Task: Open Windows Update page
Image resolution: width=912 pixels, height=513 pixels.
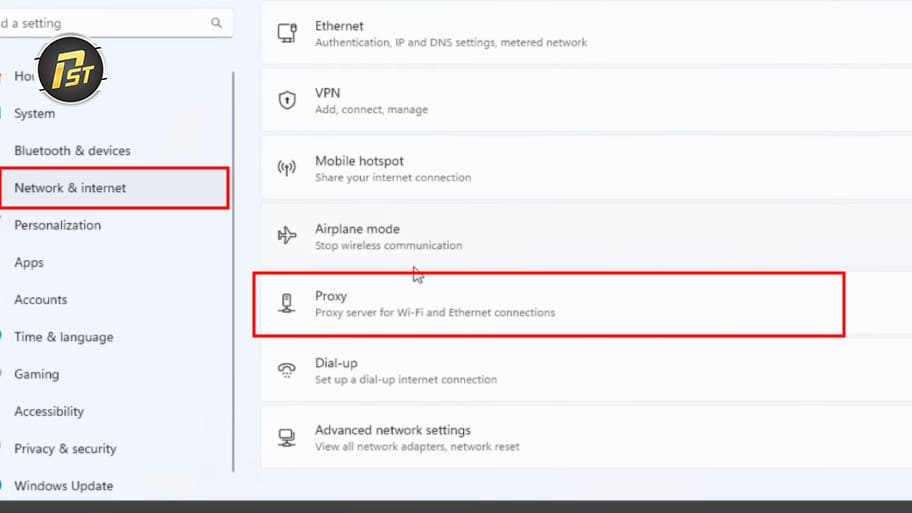Action: coord(63,486)
